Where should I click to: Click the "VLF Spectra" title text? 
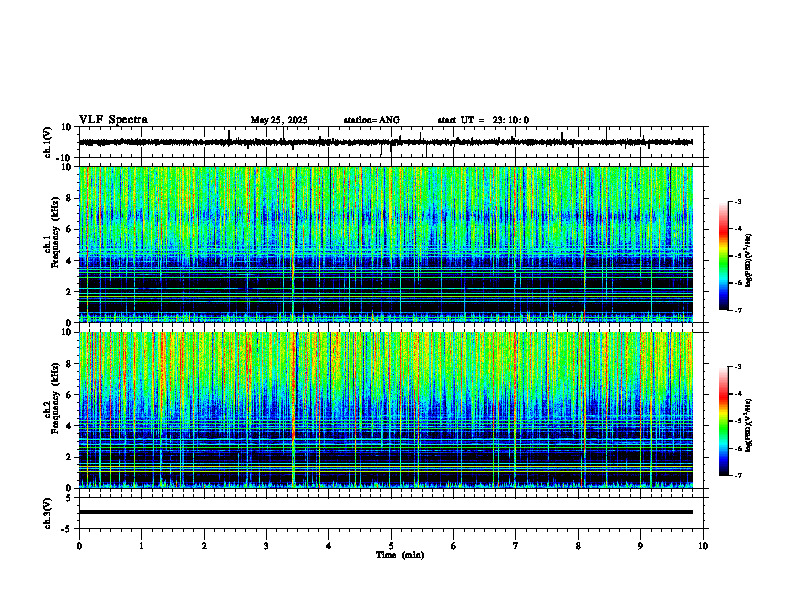click(113, 120)
